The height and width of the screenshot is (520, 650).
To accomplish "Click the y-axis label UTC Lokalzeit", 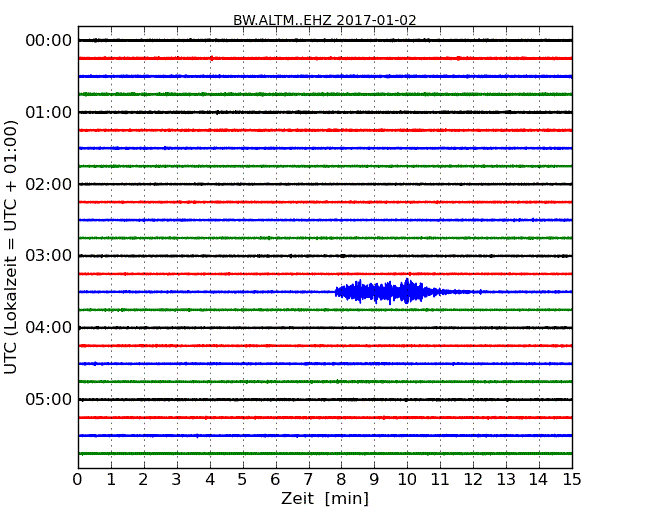I will (10, 247).
